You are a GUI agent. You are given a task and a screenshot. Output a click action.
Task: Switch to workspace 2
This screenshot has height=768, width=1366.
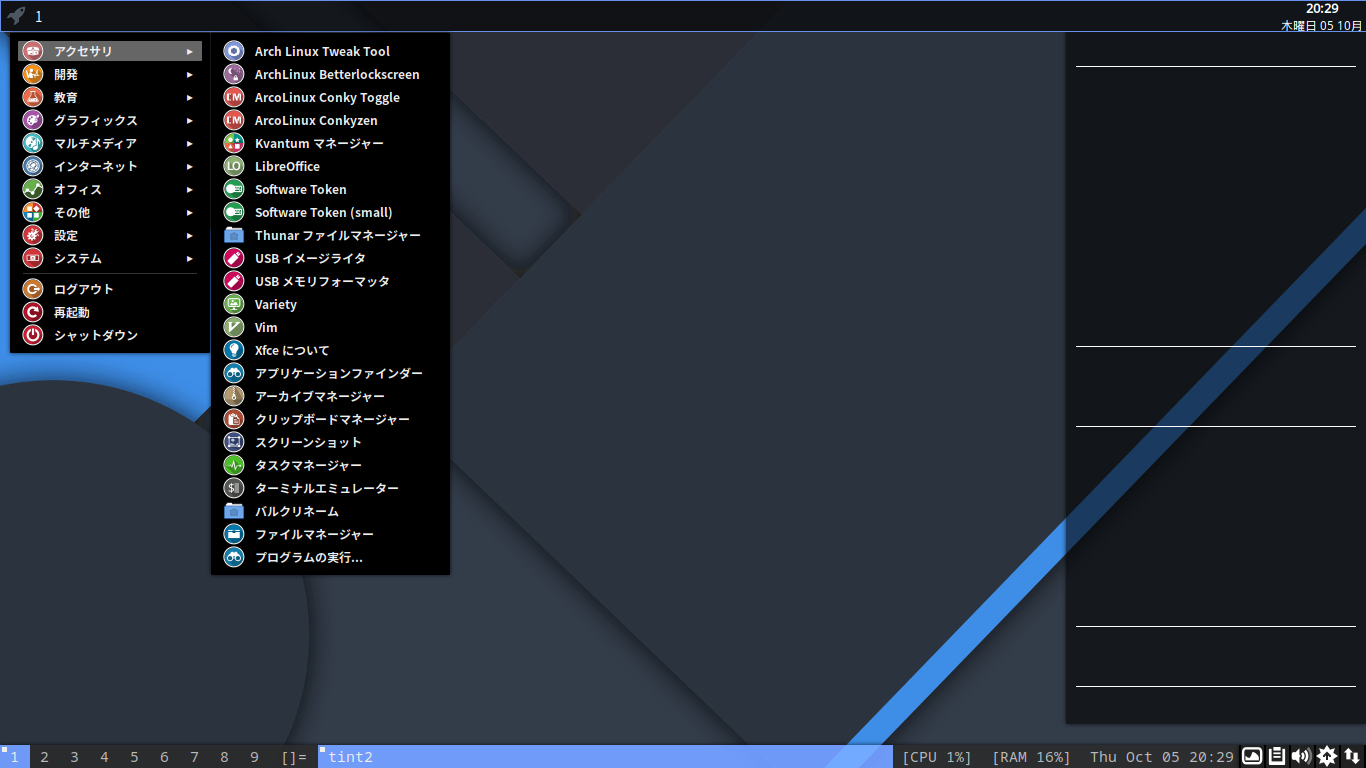tap(44, 757)
